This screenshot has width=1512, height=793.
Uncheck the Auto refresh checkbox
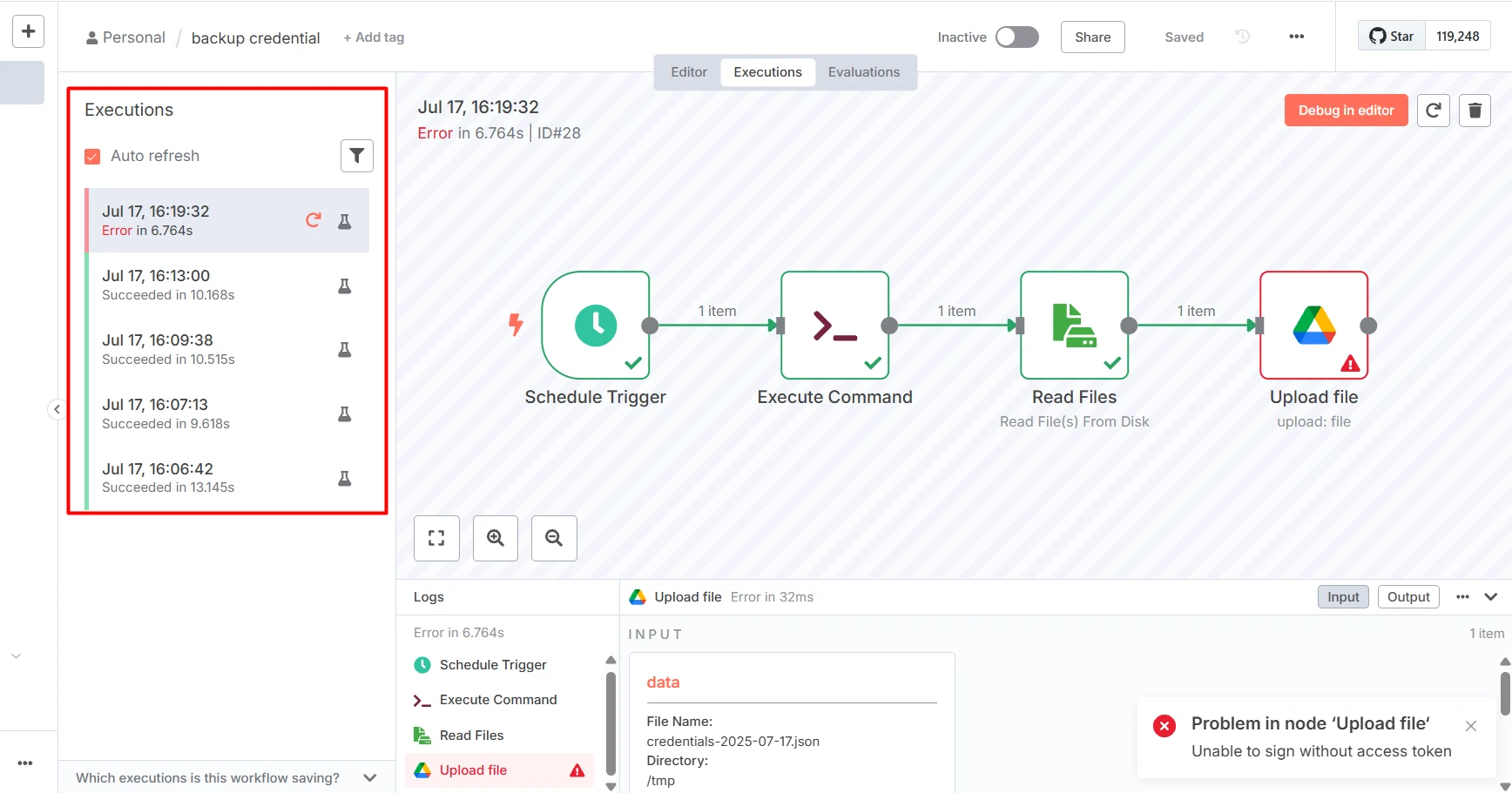tap(92, 157)
